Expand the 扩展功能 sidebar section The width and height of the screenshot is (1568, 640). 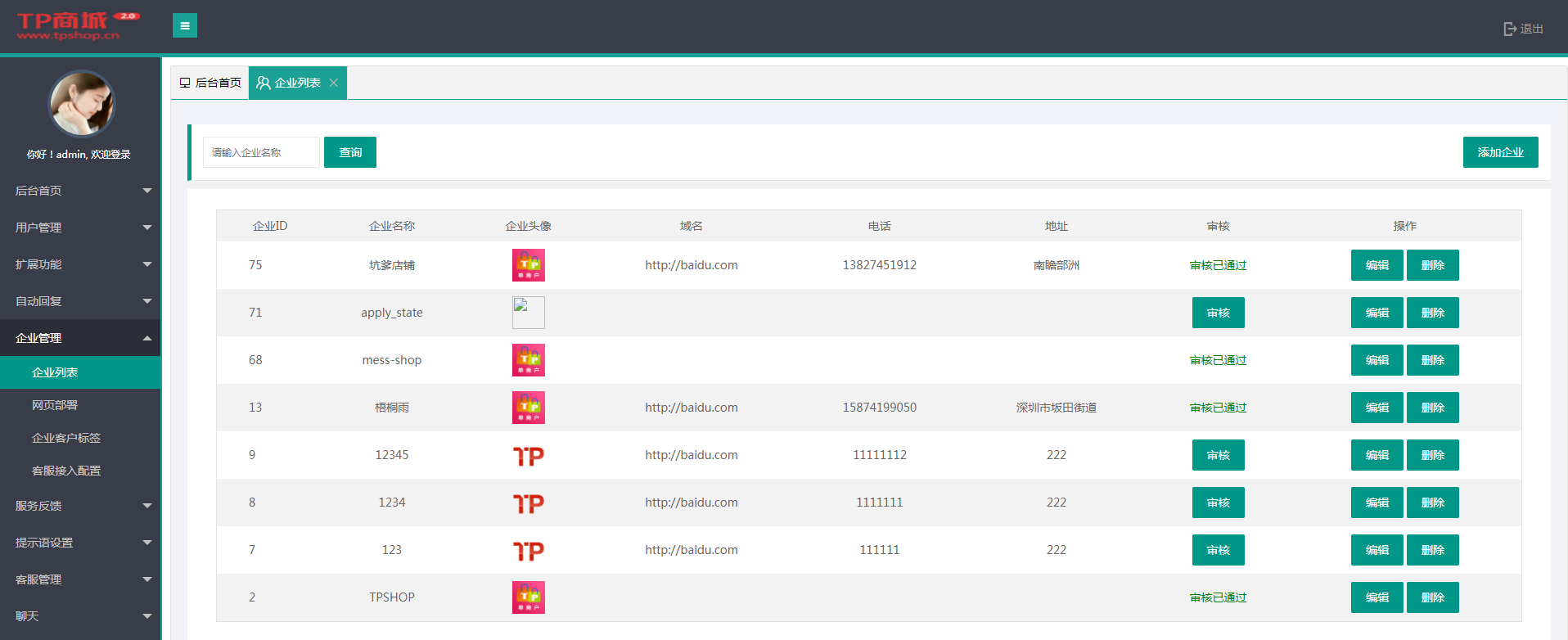tap(80, 264)
